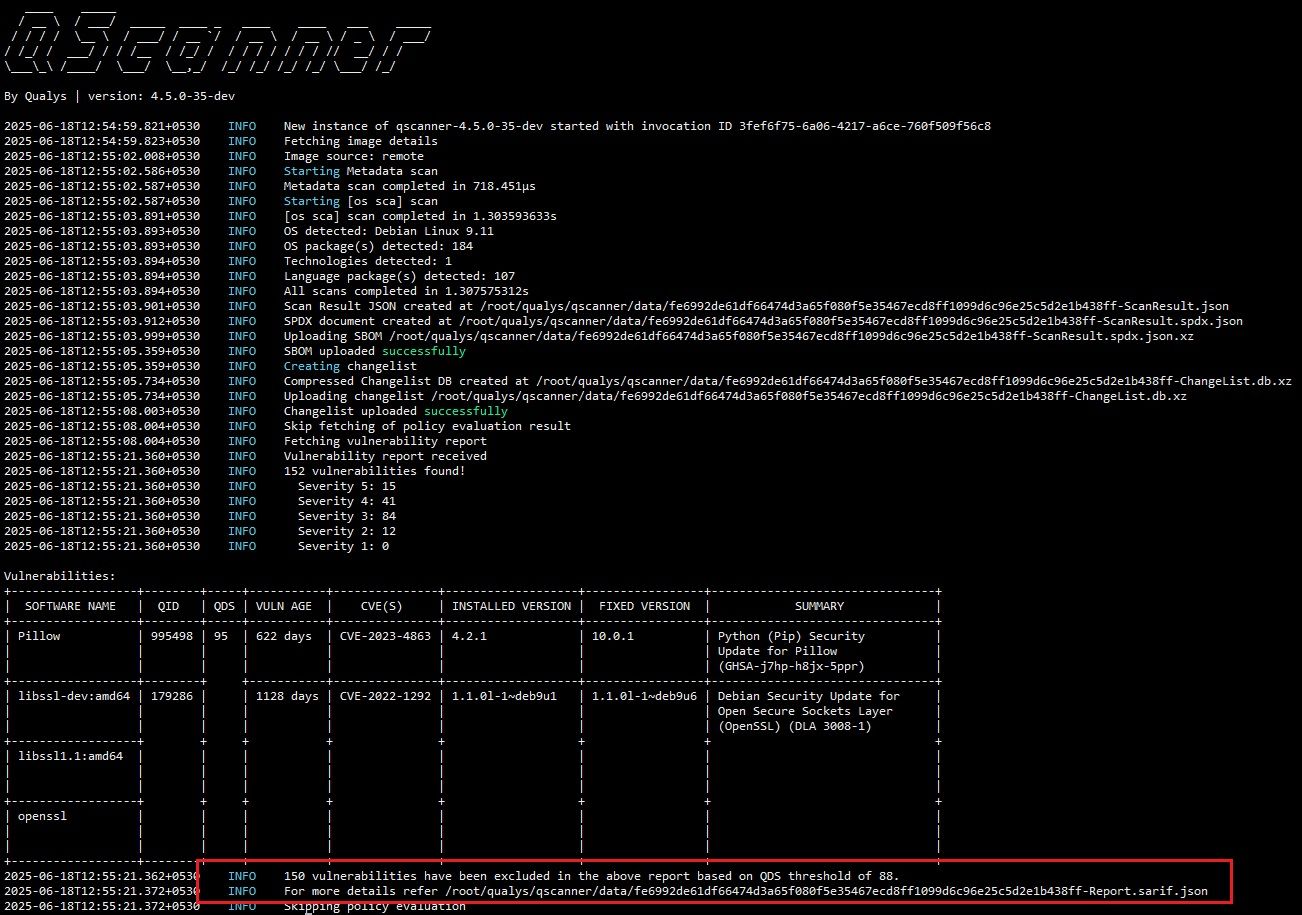Screen dimensions: 1302x915
Task: Click the '(OpenSSL) (DLA 3008-1)' summary text
Action: [x=795, y=726]
